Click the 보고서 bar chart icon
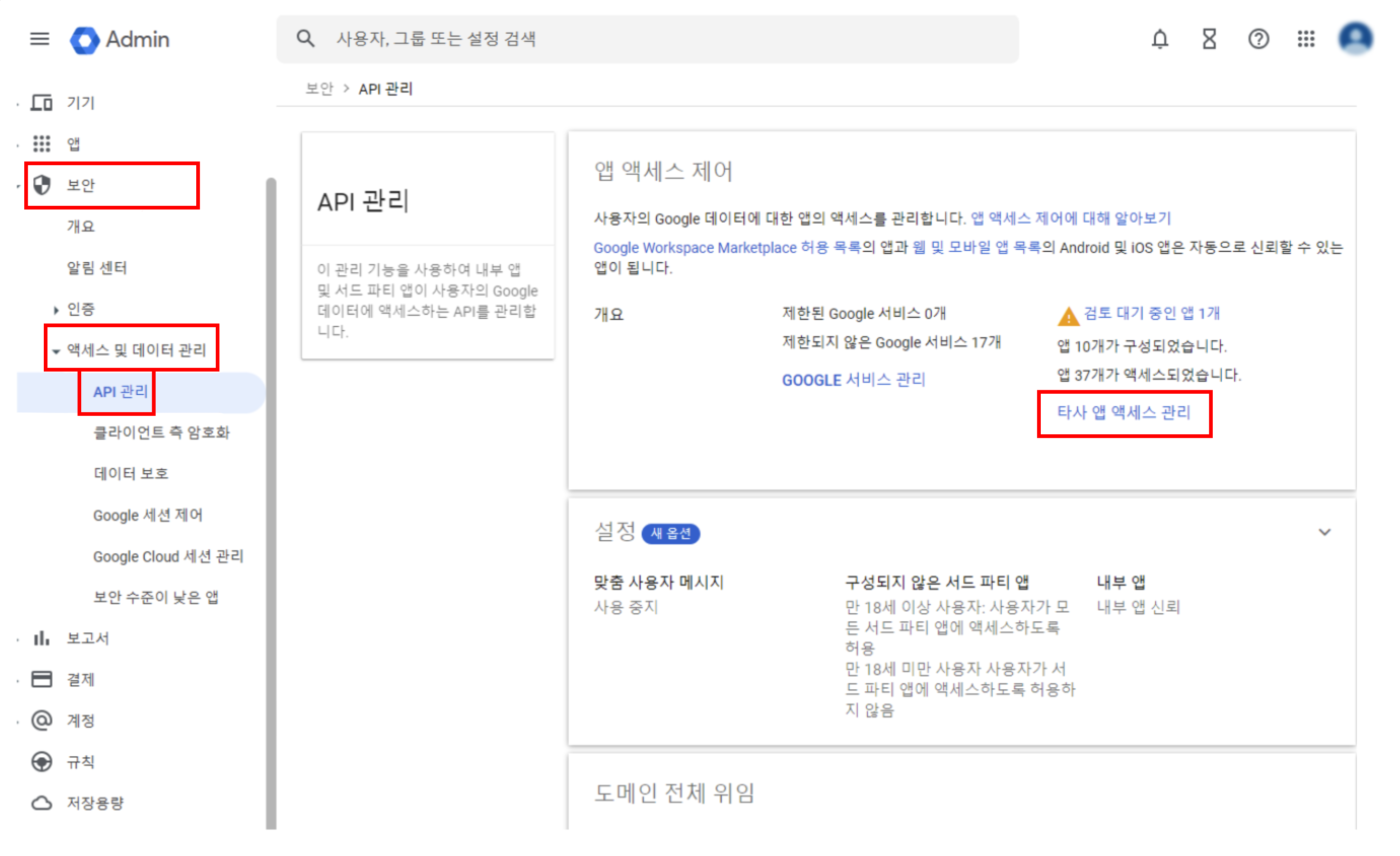This screenshot has width=1400, height=856. 42,638
